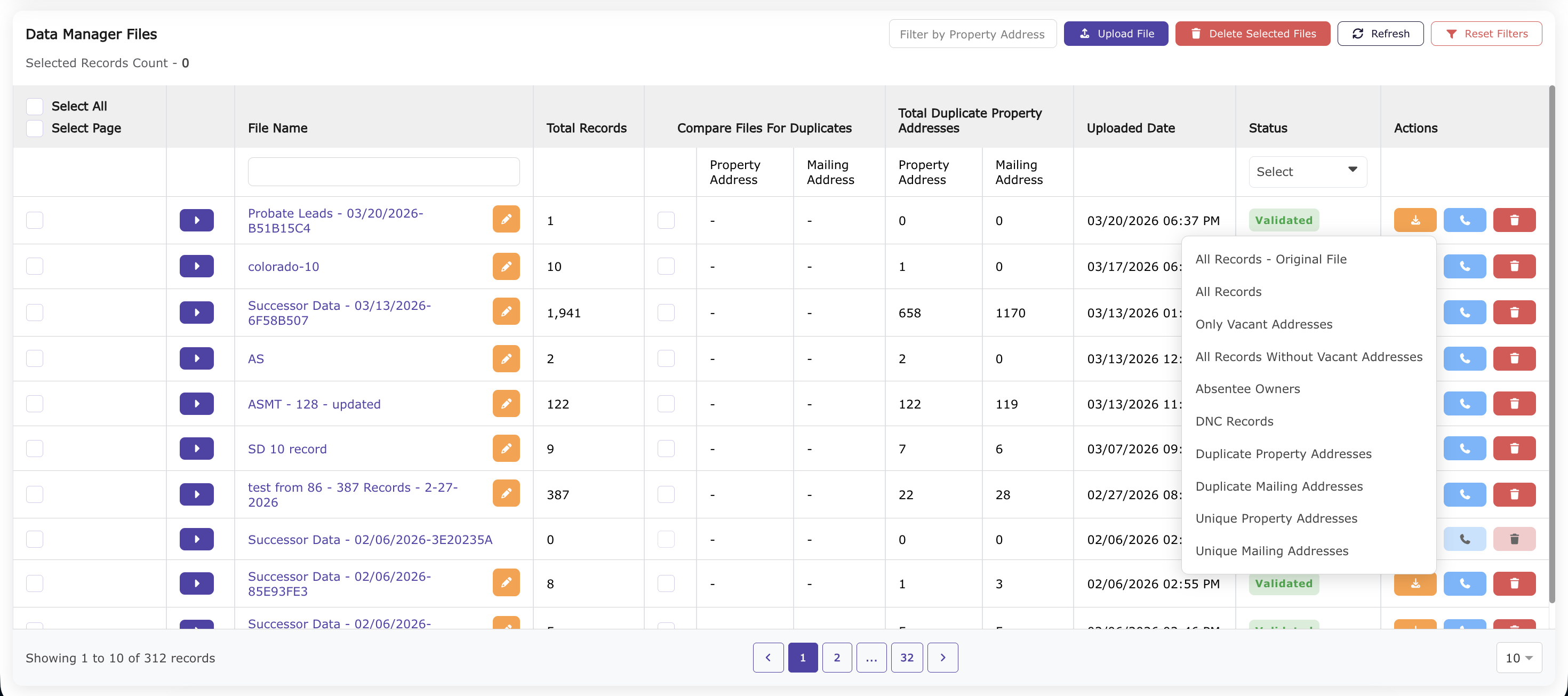Open the call icon for colorado-10 row

point(1465,266)
